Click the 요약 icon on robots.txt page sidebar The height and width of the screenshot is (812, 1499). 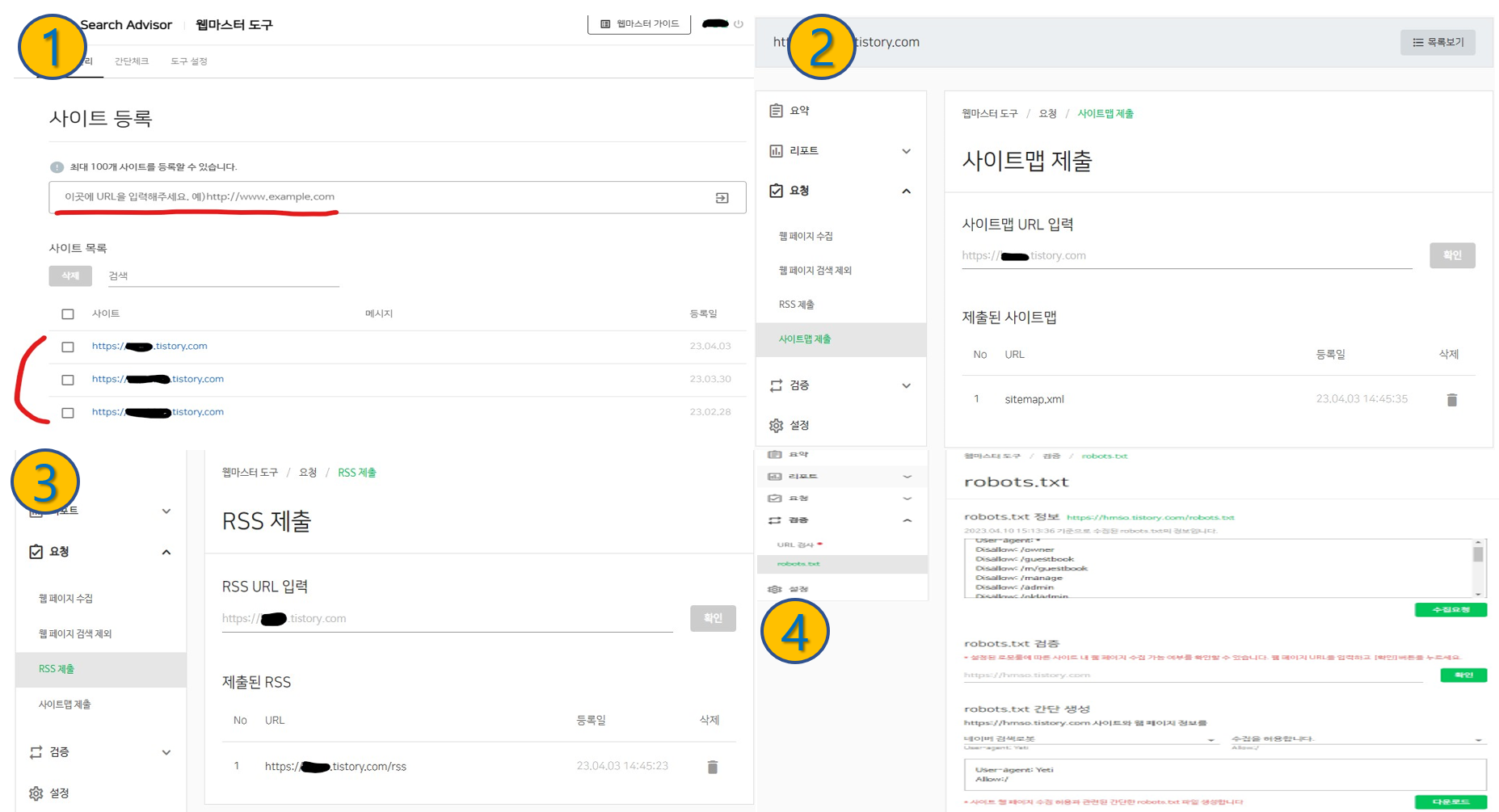(x=775, y=455)
